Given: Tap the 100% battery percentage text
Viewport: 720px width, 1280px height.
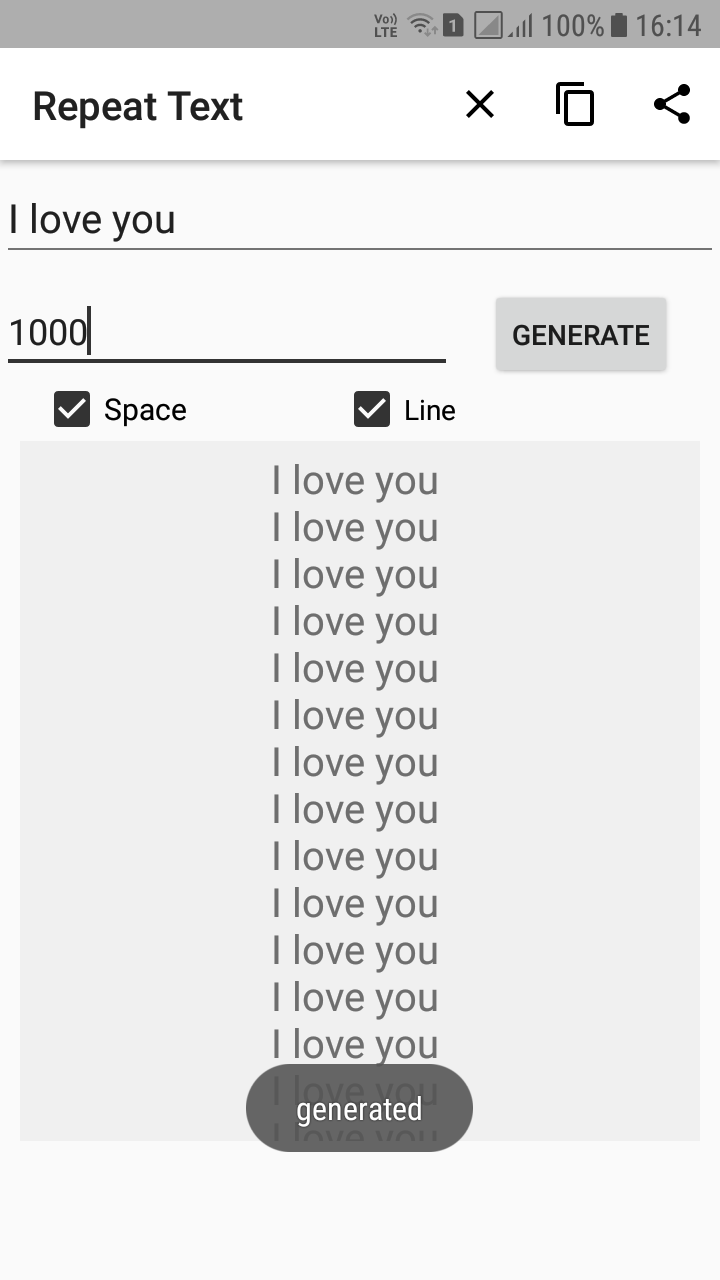Looking at the screenshot, I should (x=572, y=25).
